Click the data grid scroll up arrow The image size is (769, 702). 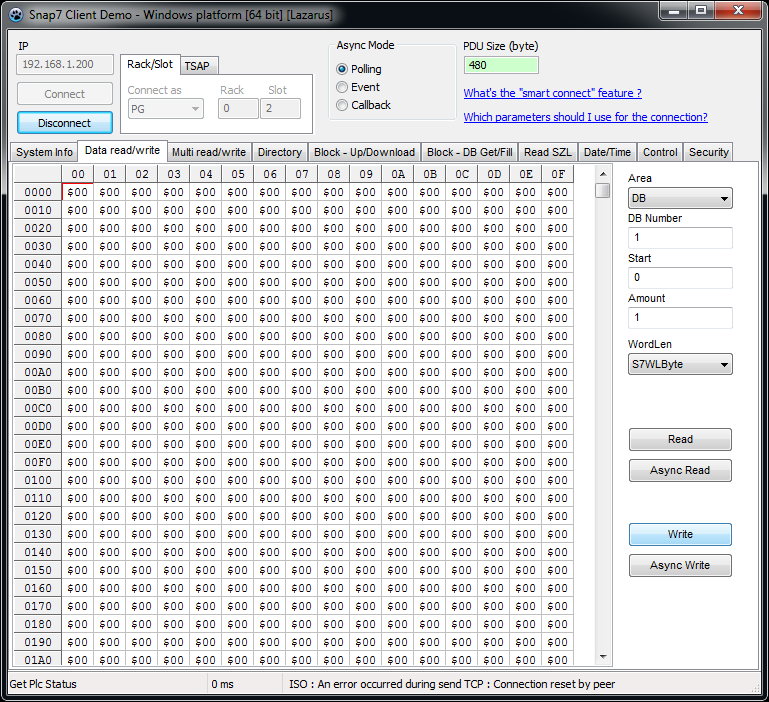pos(603,174)
